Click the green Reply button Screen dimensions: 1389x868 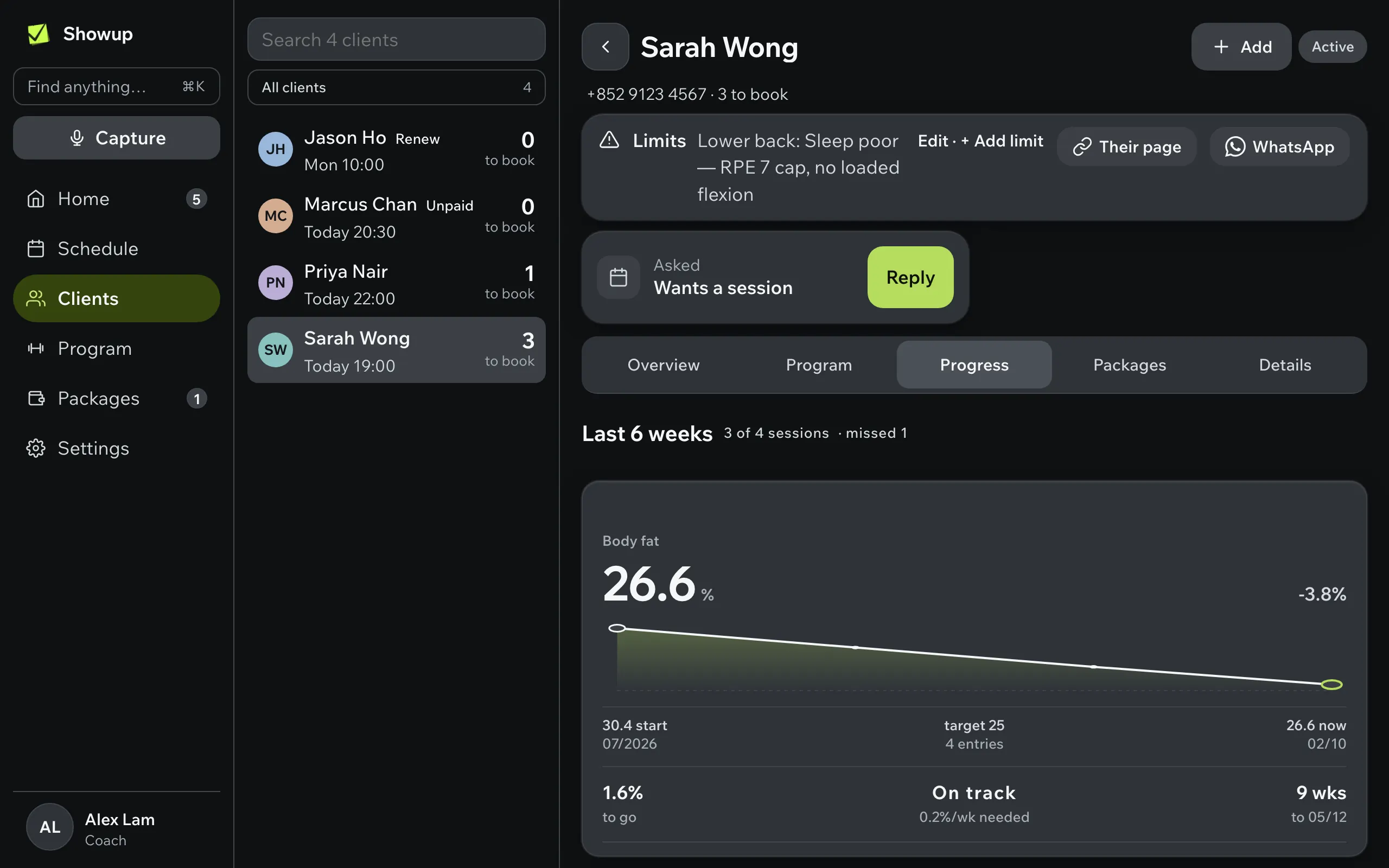tap(910, 277)
